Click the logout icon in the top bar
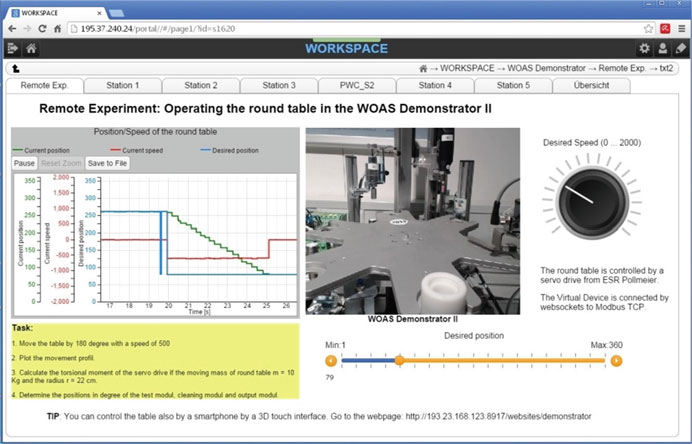The height and width of the screenshot is (444, 692). (12, 48)
